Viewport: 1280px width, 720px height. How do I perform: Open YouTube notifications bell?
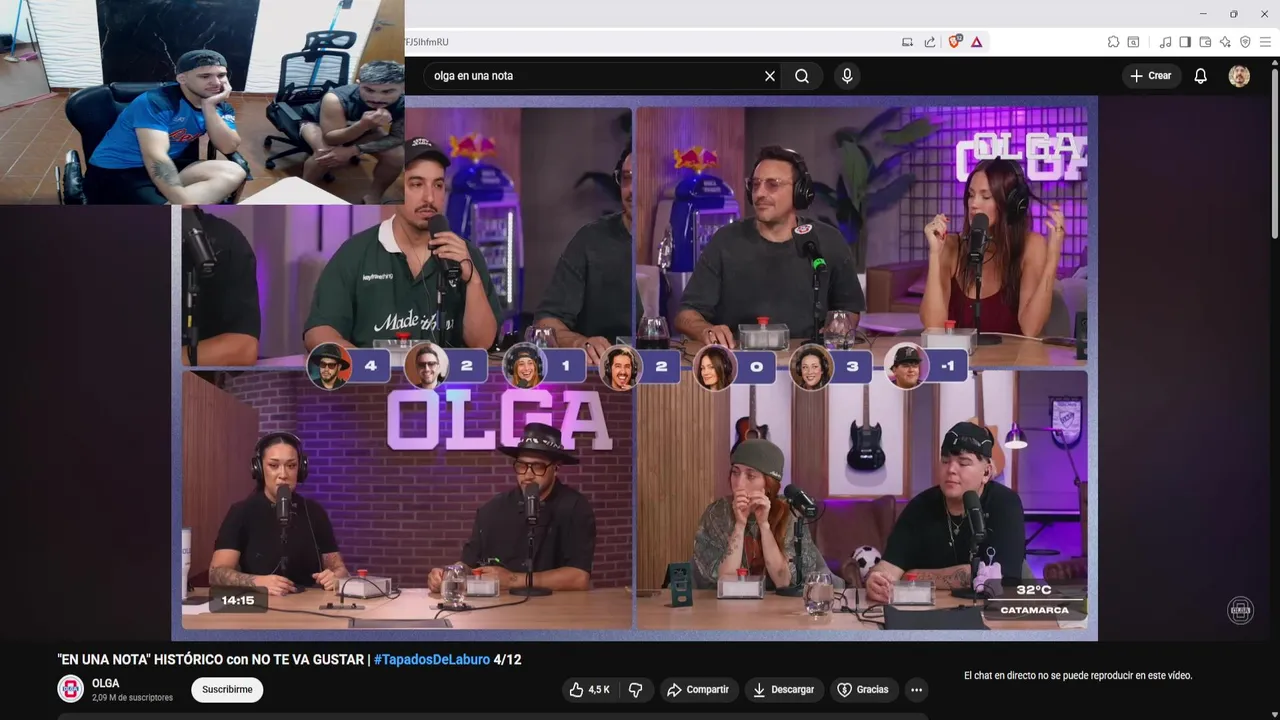pos(1201,76)
